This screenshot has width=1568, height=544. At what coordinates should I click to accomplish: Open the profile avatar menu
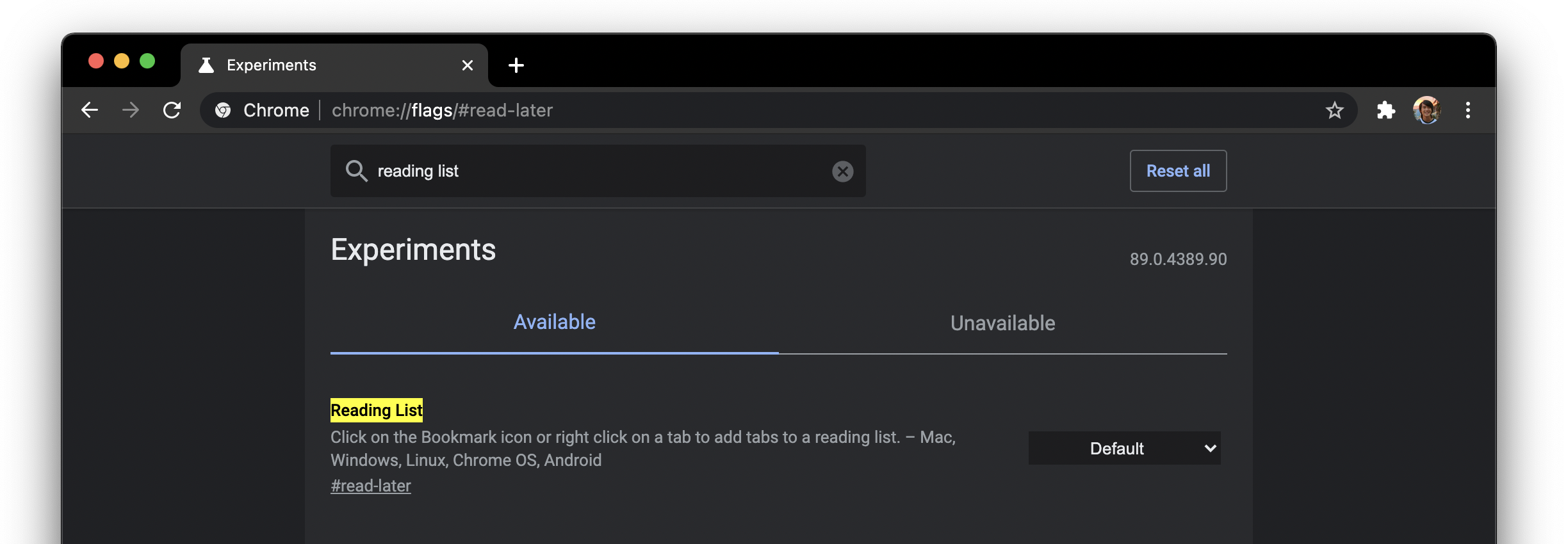tap(1427, 110)
